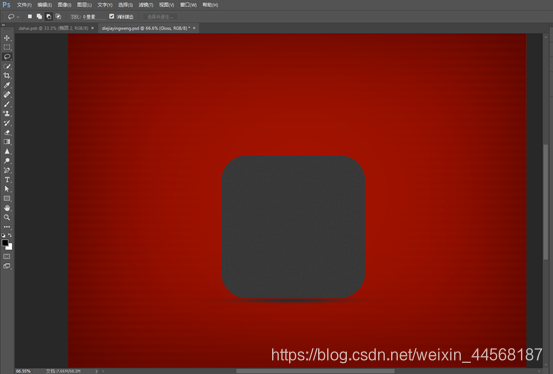Open the 视图(V) menu

(x=166, y=5)
